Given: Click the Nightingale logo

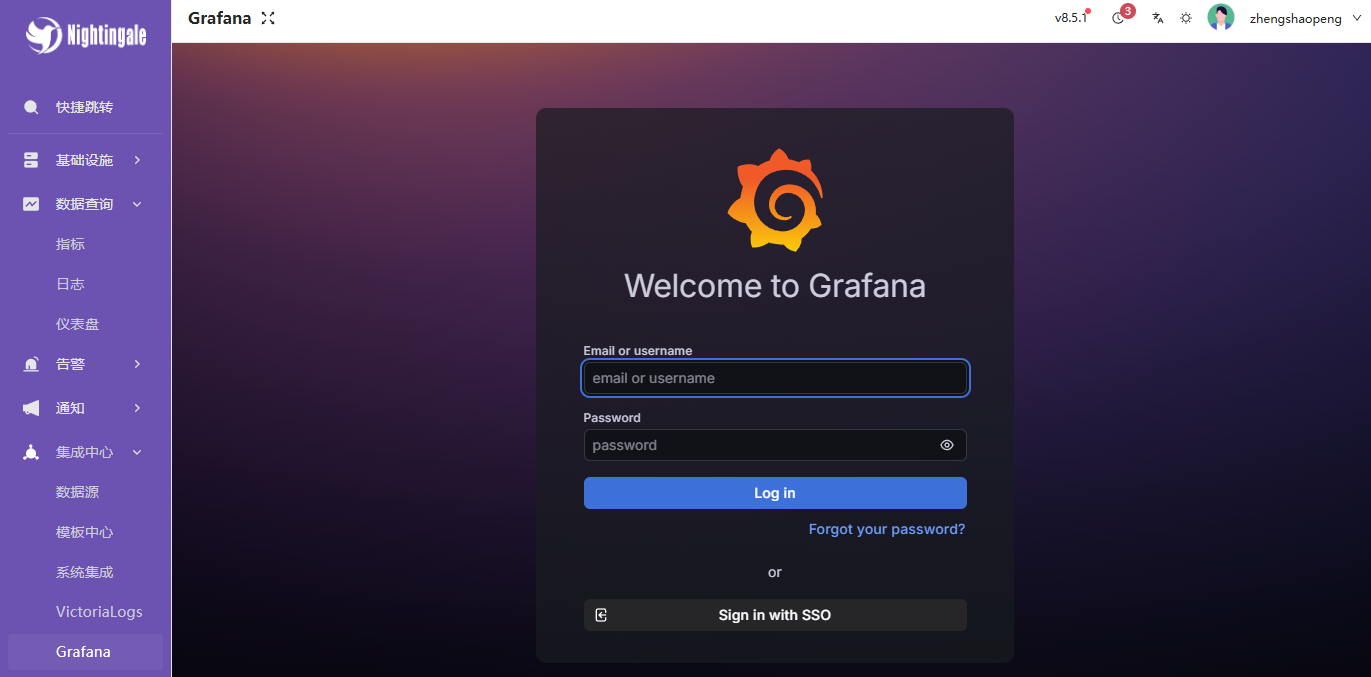Looking at the screenshot, I should (85, 36).
